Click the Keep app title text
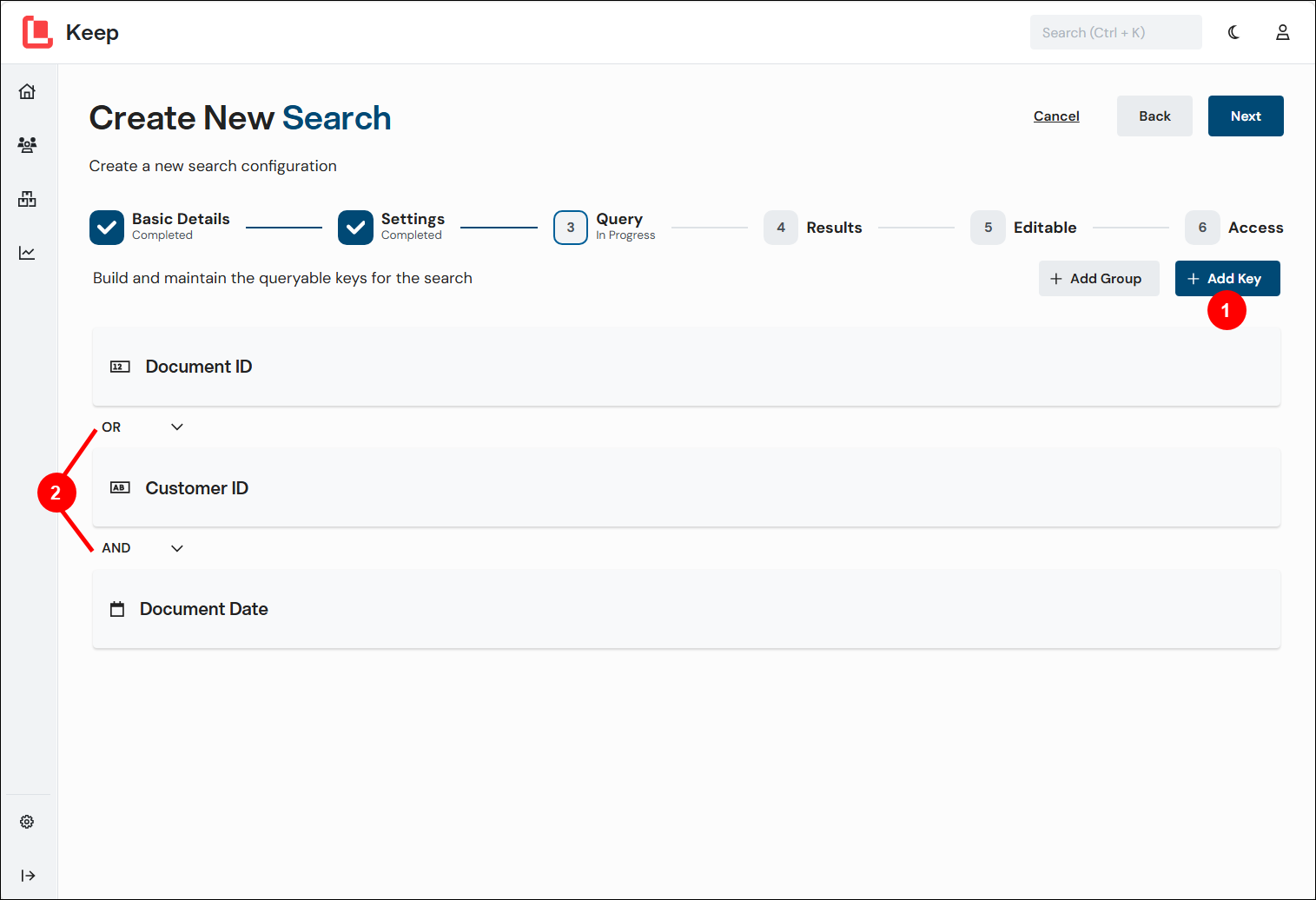This screenshot has width=1316, height=900. [92, 33]
